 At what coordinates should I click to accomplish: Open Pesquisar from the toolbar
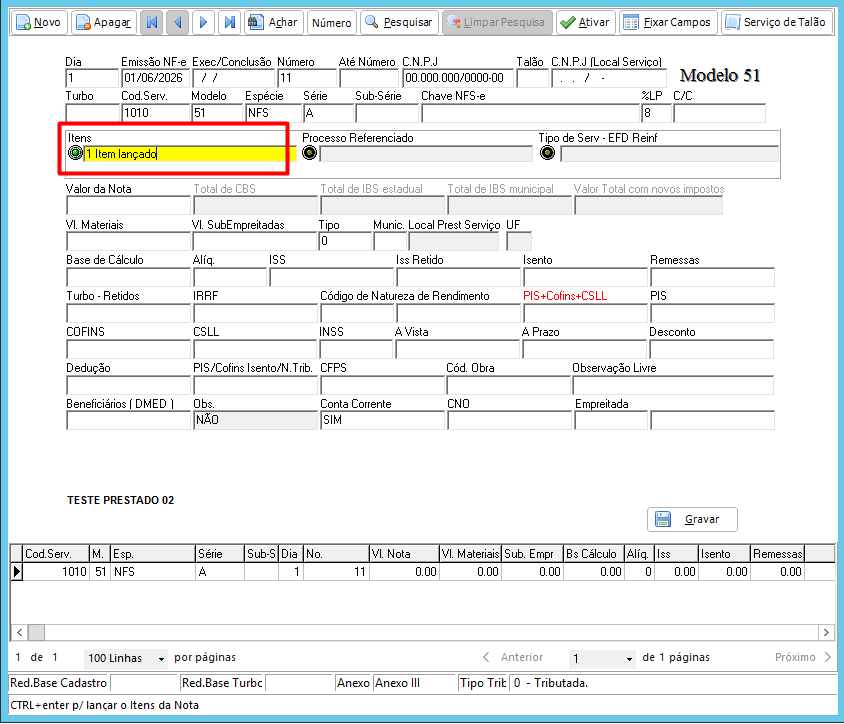[399, 23]
